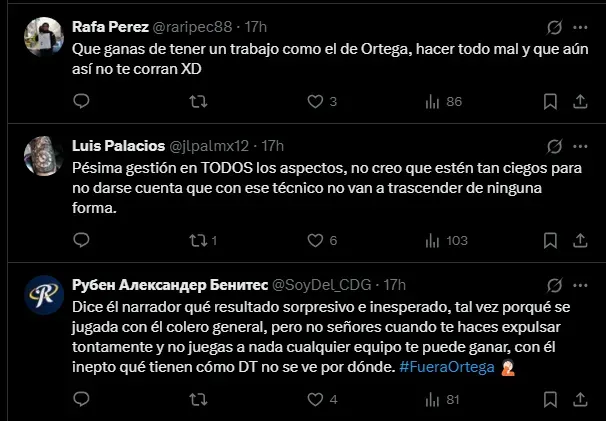View analytics showing 86 views
The width and height of the screenshot is (606, 421).
(x=443, y=101)
